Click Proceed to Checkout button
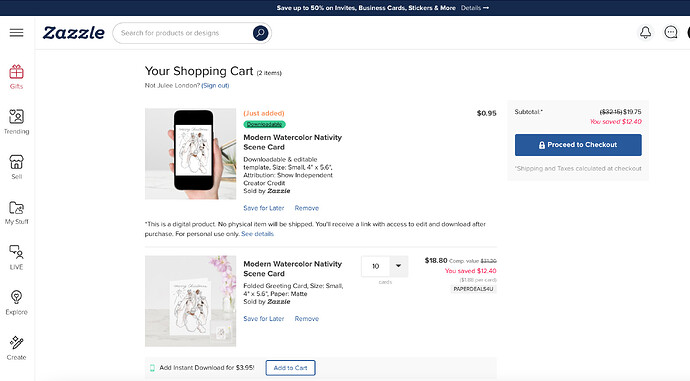690x381 pixels. (x=578, y=145)
